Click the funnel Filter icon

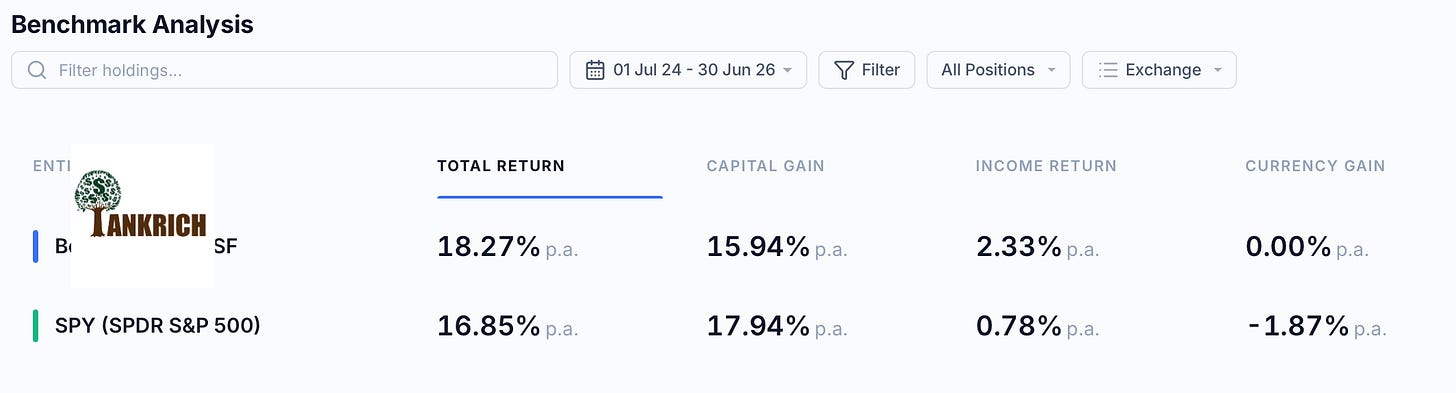click(844, 70)
